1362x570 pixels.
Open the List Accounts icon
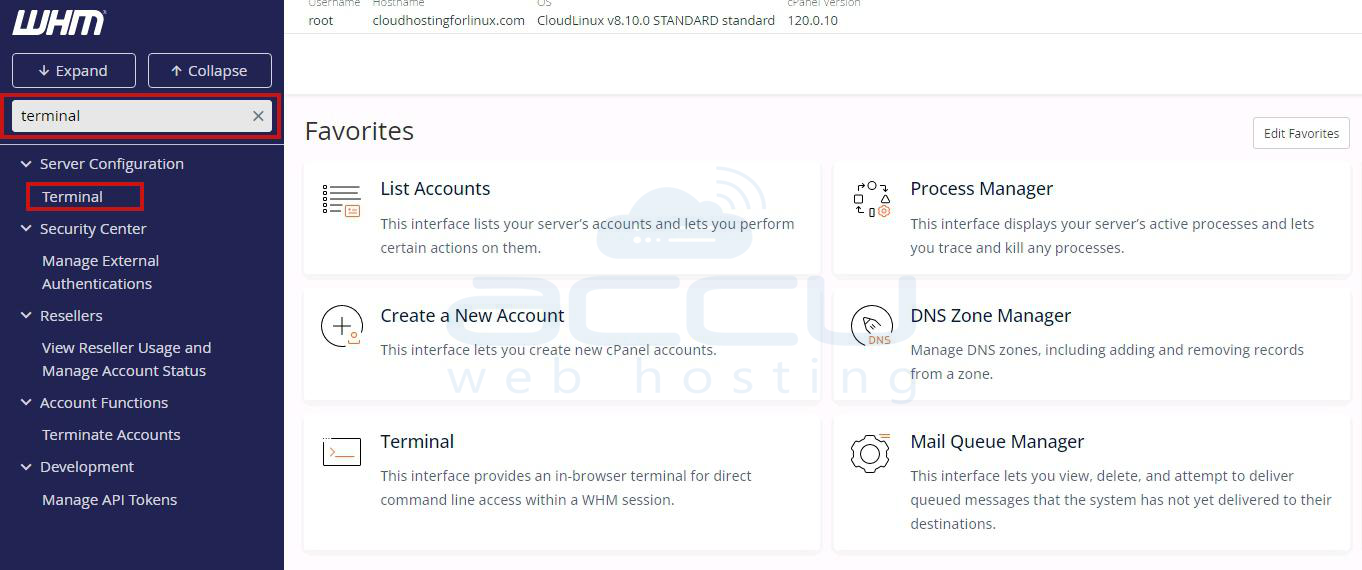pyautogui.click(x=341, y=201)
